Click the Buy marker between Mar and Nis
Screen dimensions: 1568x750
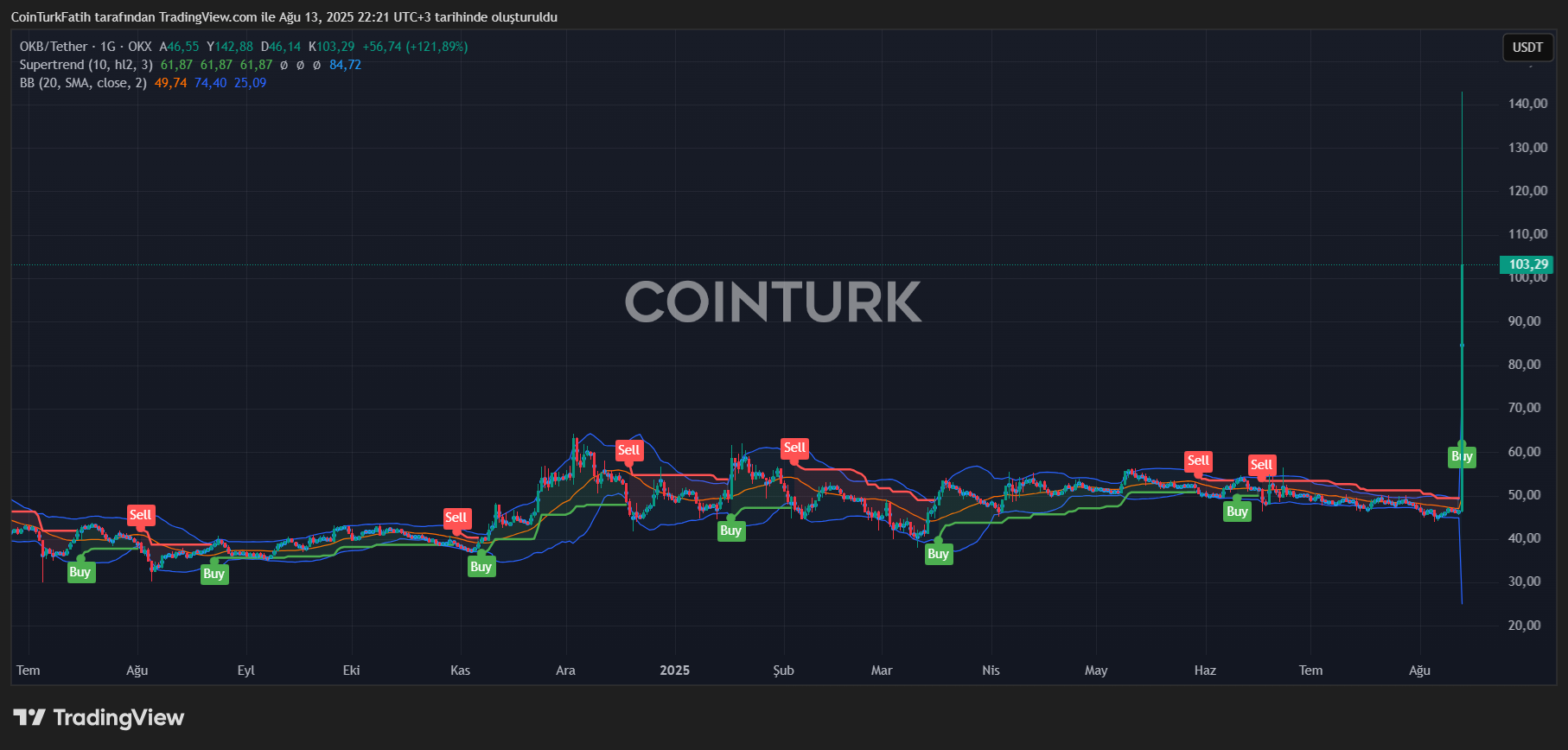[x=938, y=554]
